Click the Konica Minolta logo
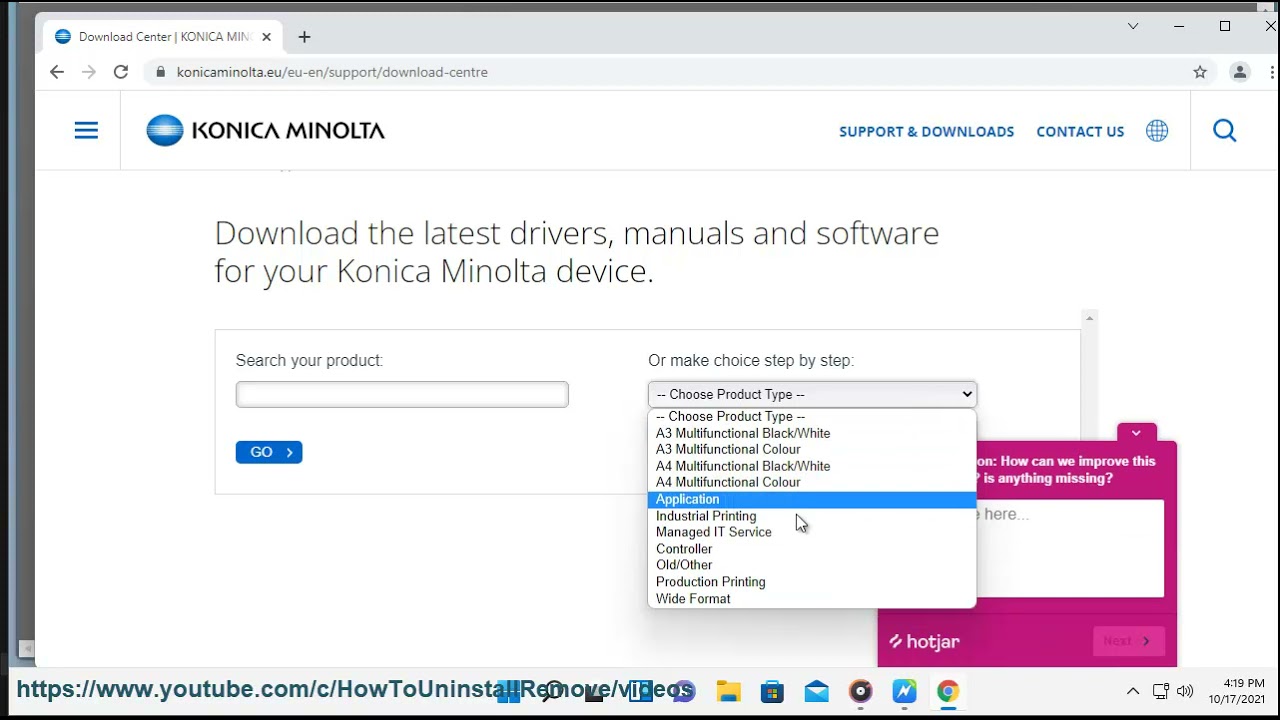The height and width of the screenshot is (720, 1280). [x=265, y=130]
